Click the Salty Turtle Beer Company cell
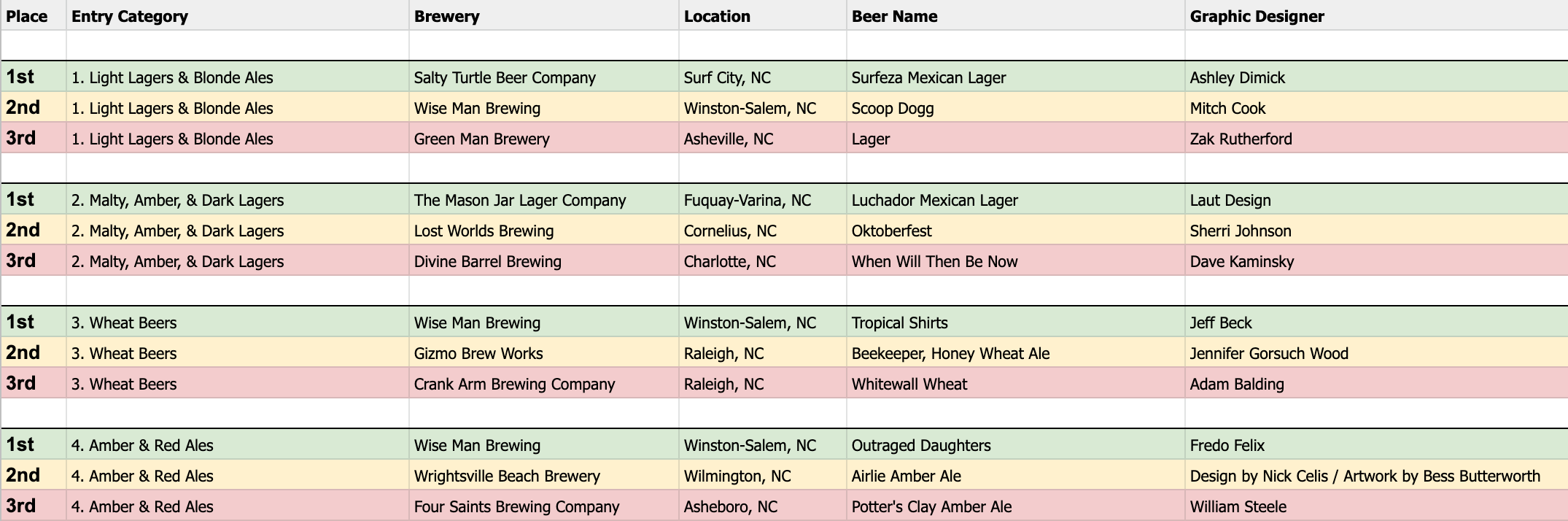Viewport: 1568px width, 521px height. click(544, 77)
